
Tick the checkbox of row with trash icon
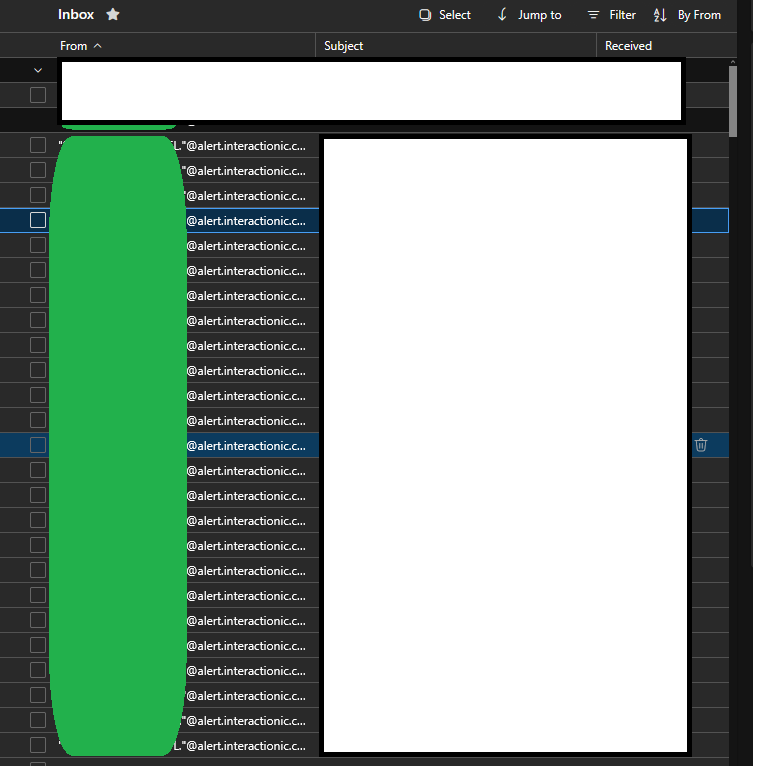point(38,445)
